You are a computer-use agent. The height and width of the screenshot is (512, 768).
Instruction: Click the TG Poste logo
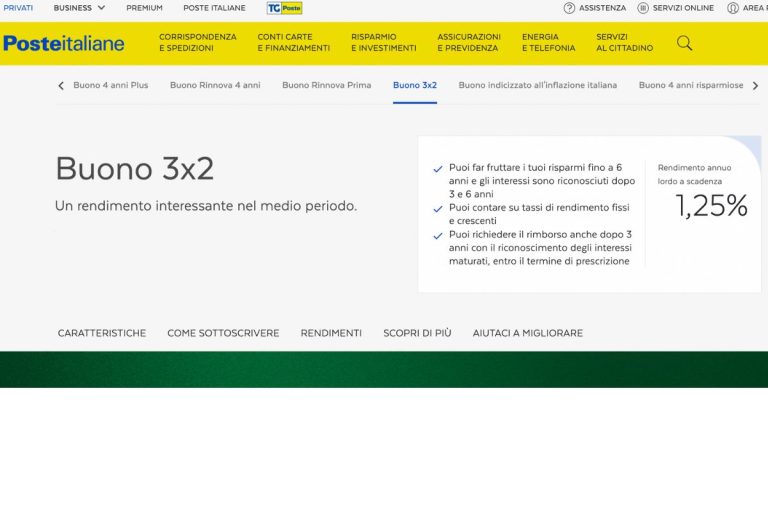click(x=284, y=8)
